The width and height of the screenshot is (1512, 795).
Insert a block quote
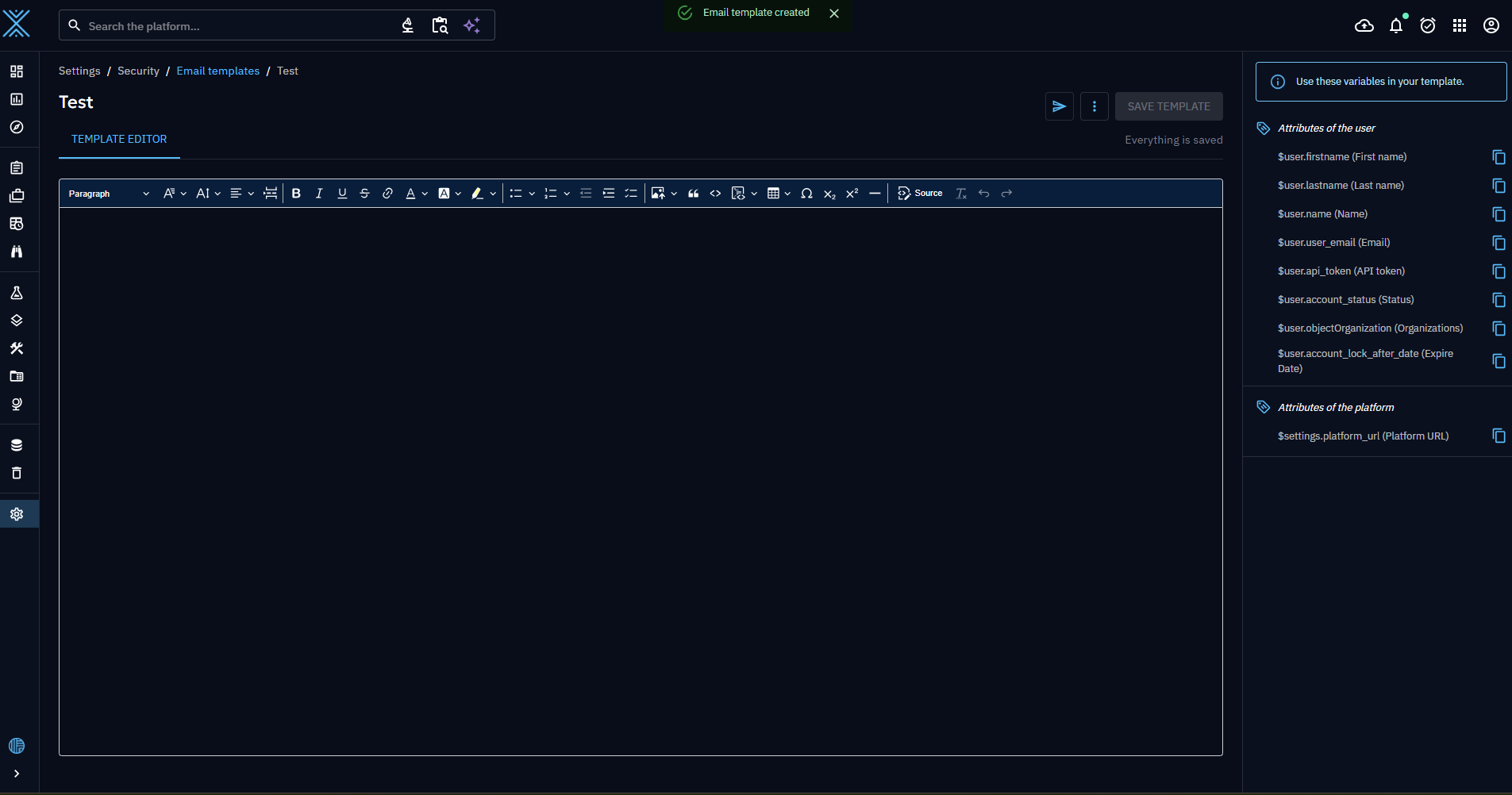tap(693, 194)
